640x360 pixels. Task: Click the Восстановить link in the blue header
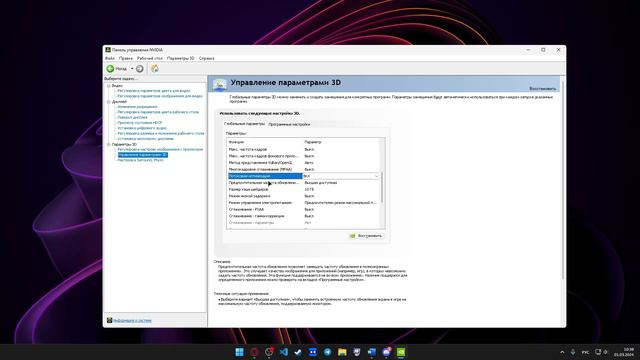[542, 89]
